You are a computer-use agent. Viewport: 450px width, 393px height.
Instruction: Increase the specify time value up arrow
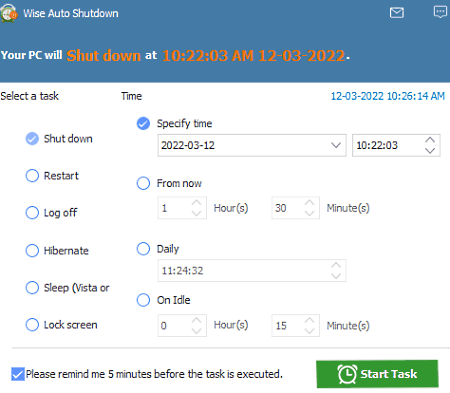coord(430,140)
